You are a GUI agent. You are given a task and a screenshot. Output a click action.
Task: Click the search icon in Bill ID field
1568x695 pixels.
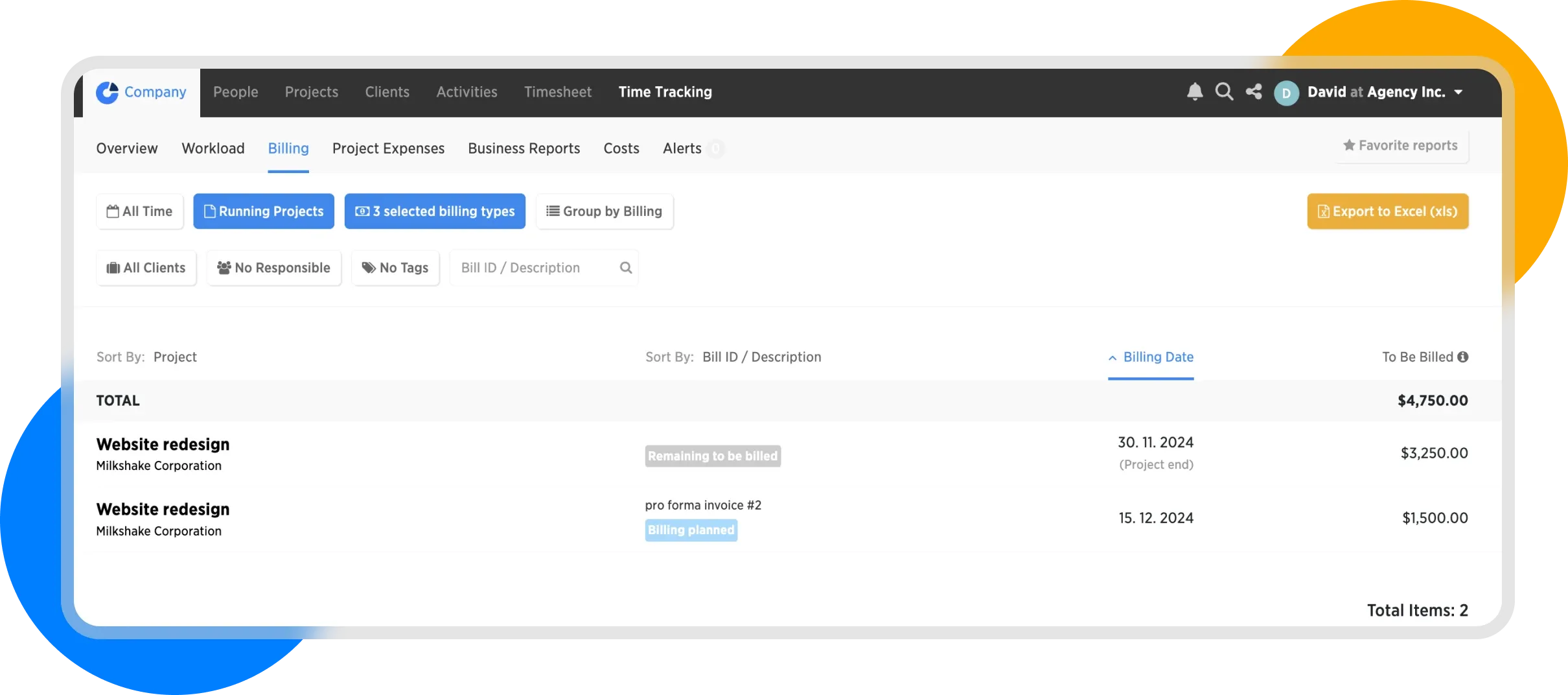[x=625, y=268]
